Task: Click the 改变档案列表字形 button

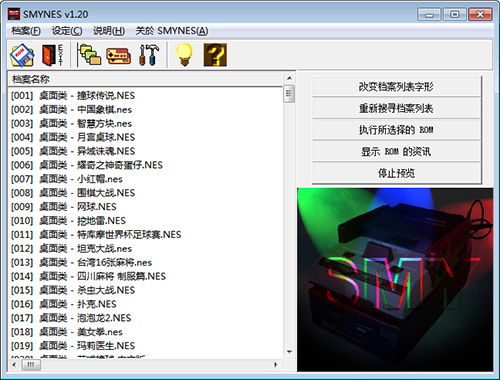Action: click(396, 87)
